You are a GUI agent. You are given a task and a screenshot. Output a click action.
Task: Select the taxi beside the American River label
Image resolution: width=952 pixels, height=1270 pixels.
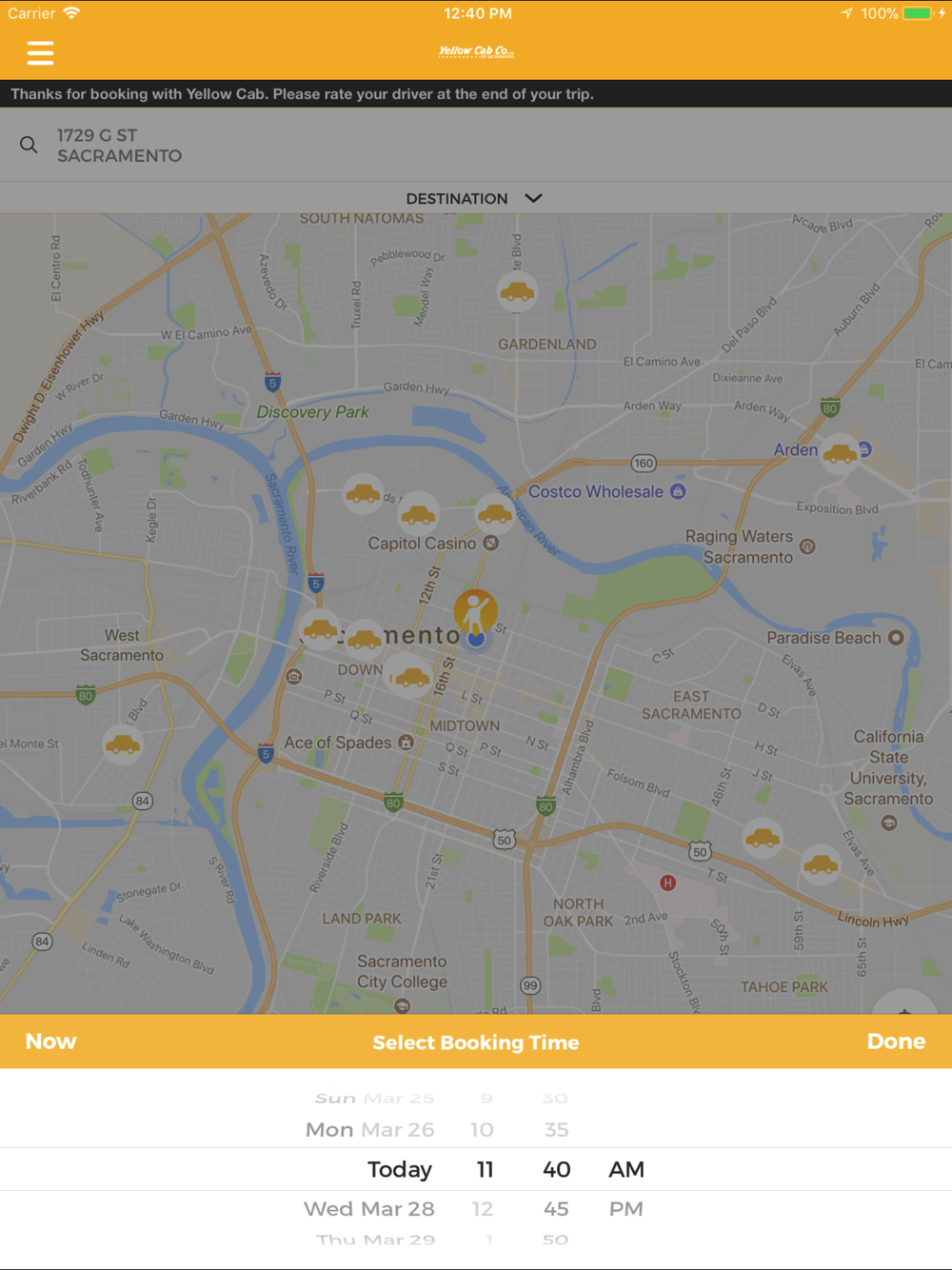[x=495, y=514]
